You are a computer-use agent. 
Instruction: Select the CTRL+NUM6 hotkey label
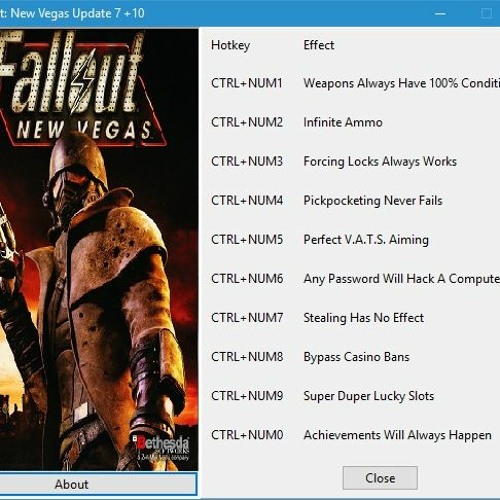247,279
